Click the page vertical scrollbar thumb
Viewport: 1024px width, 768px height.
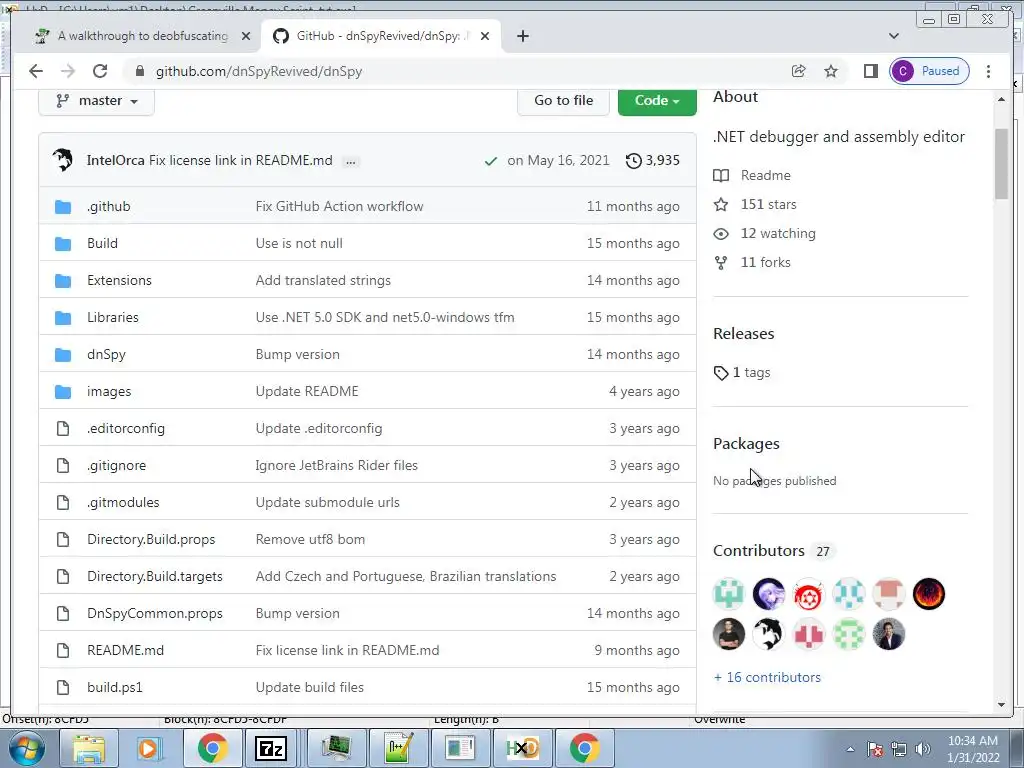click(x=1002, y=164)
